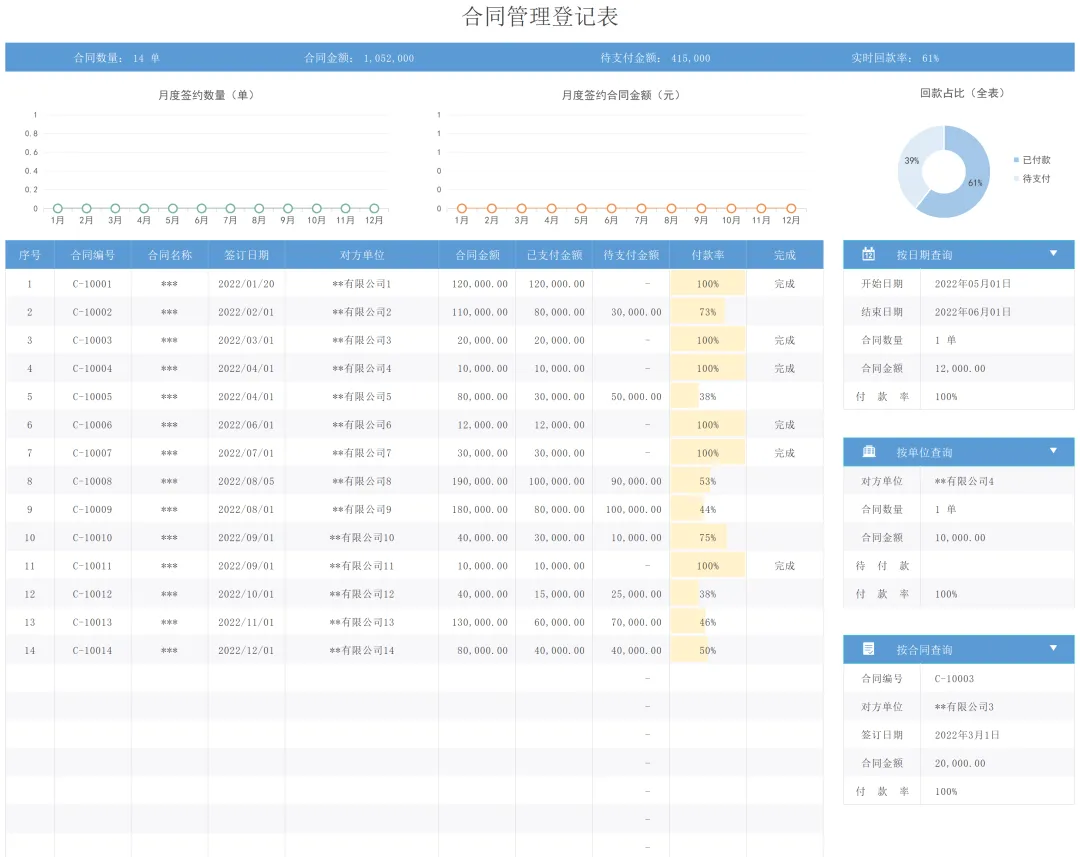Screen dimensions: 1080x857
Task: Select the 序号 column header
Action: 30,255
